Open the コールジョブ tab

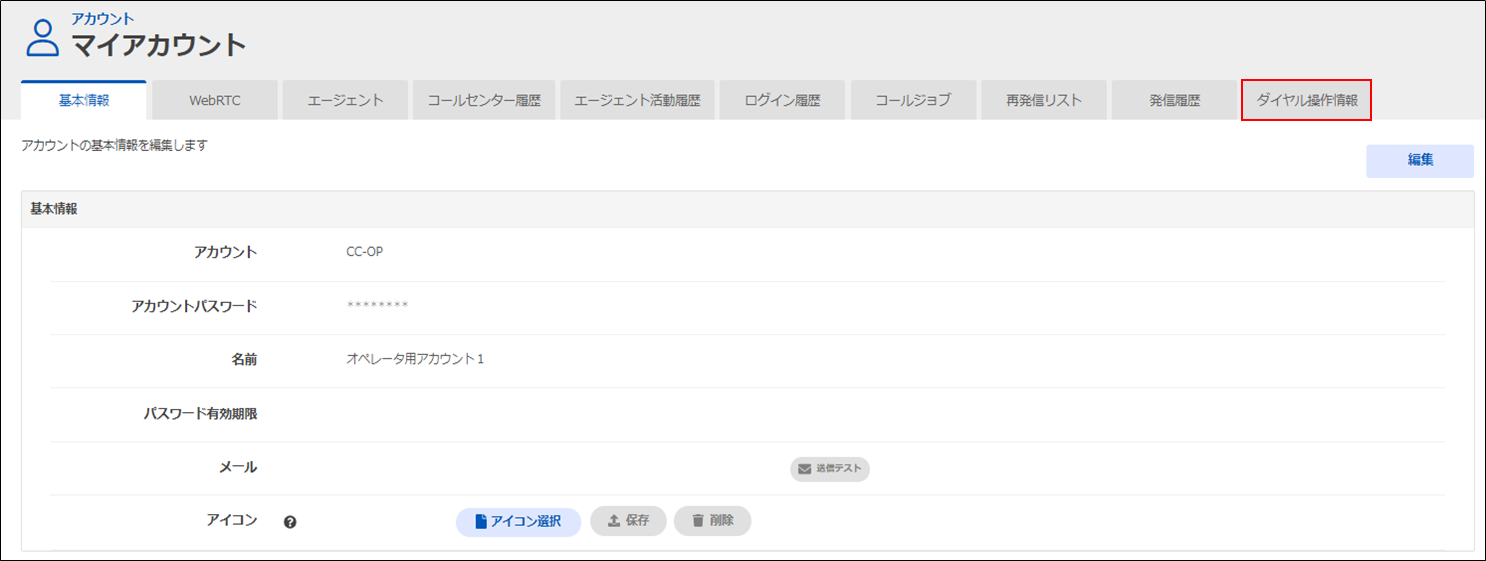coord(912,101)
